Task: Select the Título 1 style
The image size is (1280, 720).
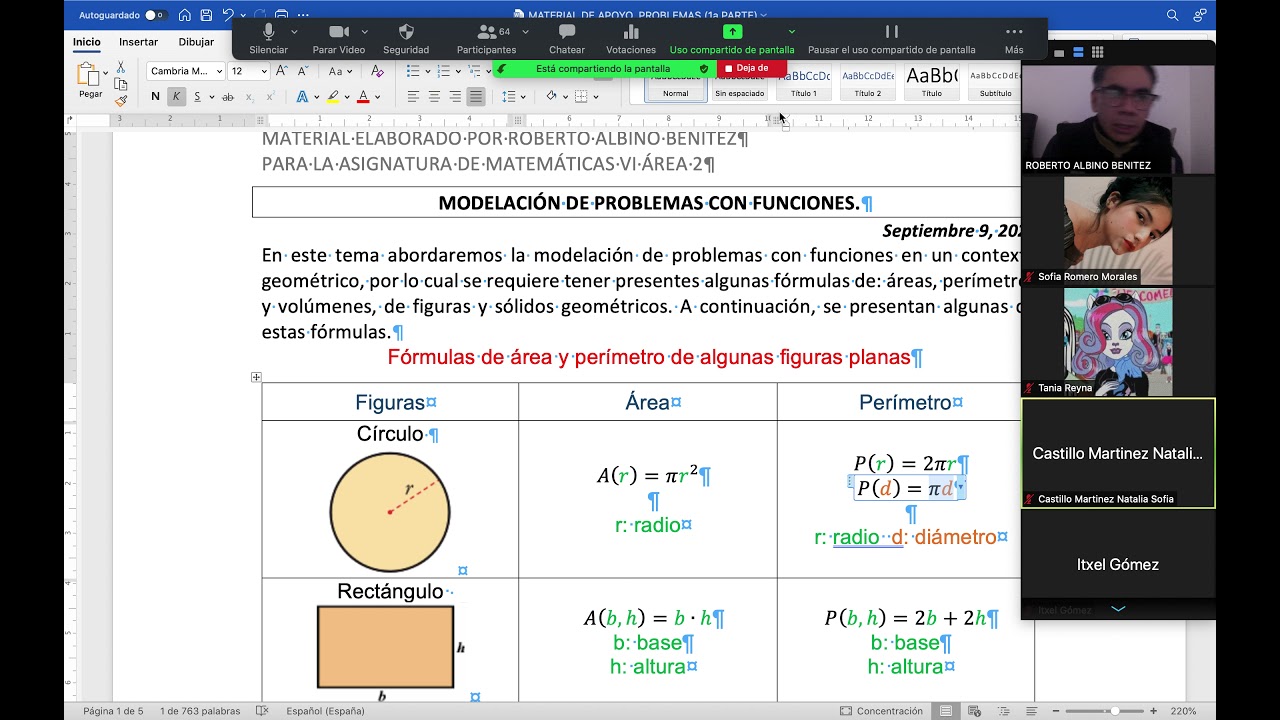Action: [804, 82]
